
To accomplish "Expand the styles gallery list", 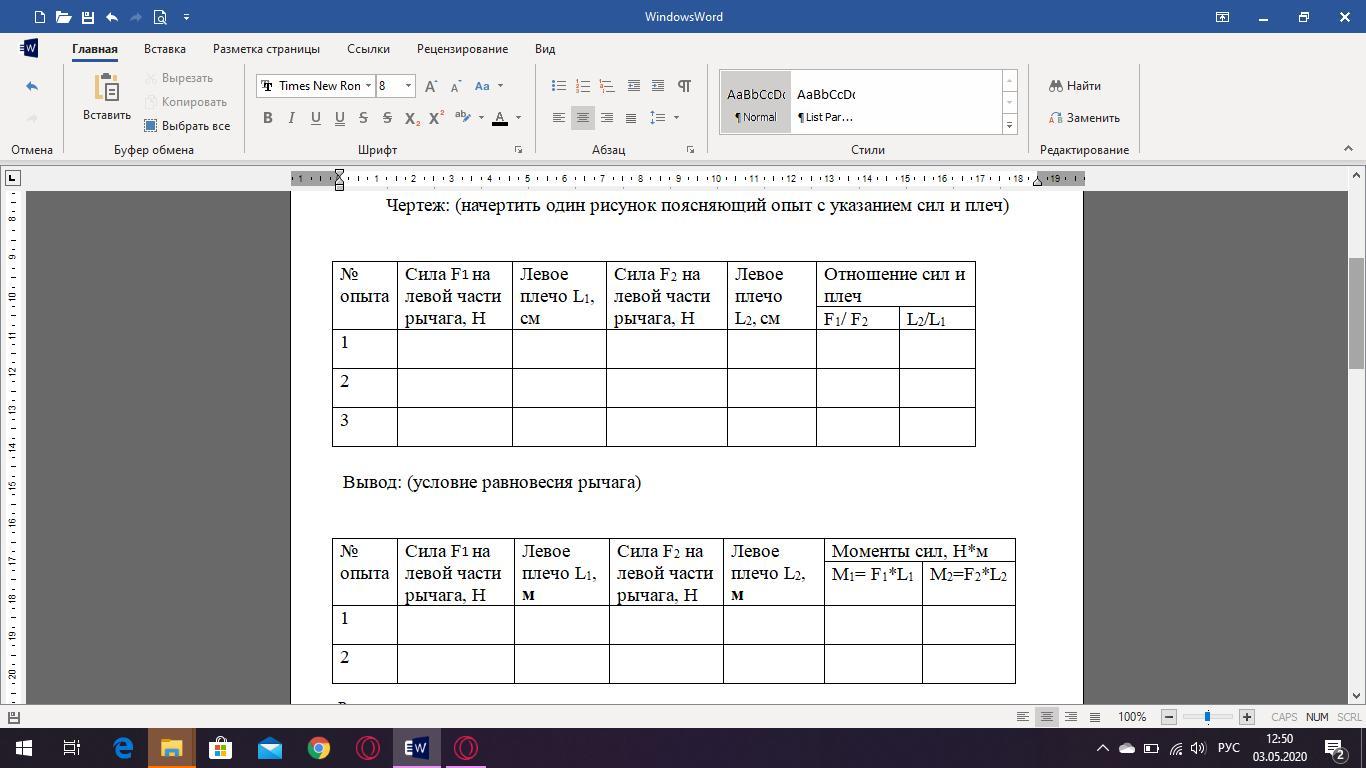I will [x=1009, y=125].
